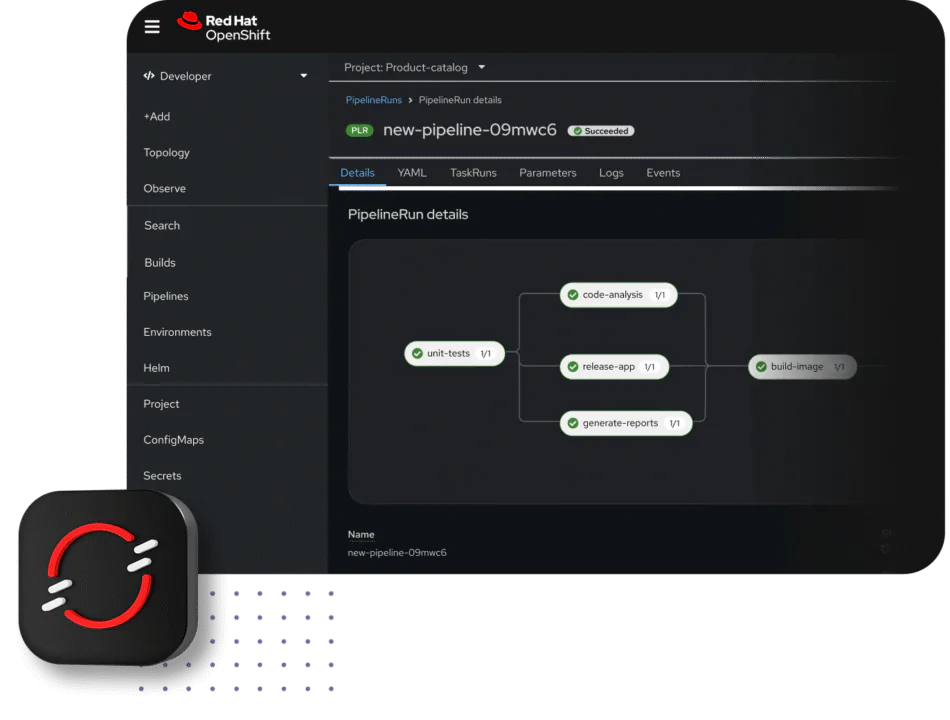Click the code-analysis task node
Screen dimensions: 950x720
pyautogui.click(x=617, y=294)
